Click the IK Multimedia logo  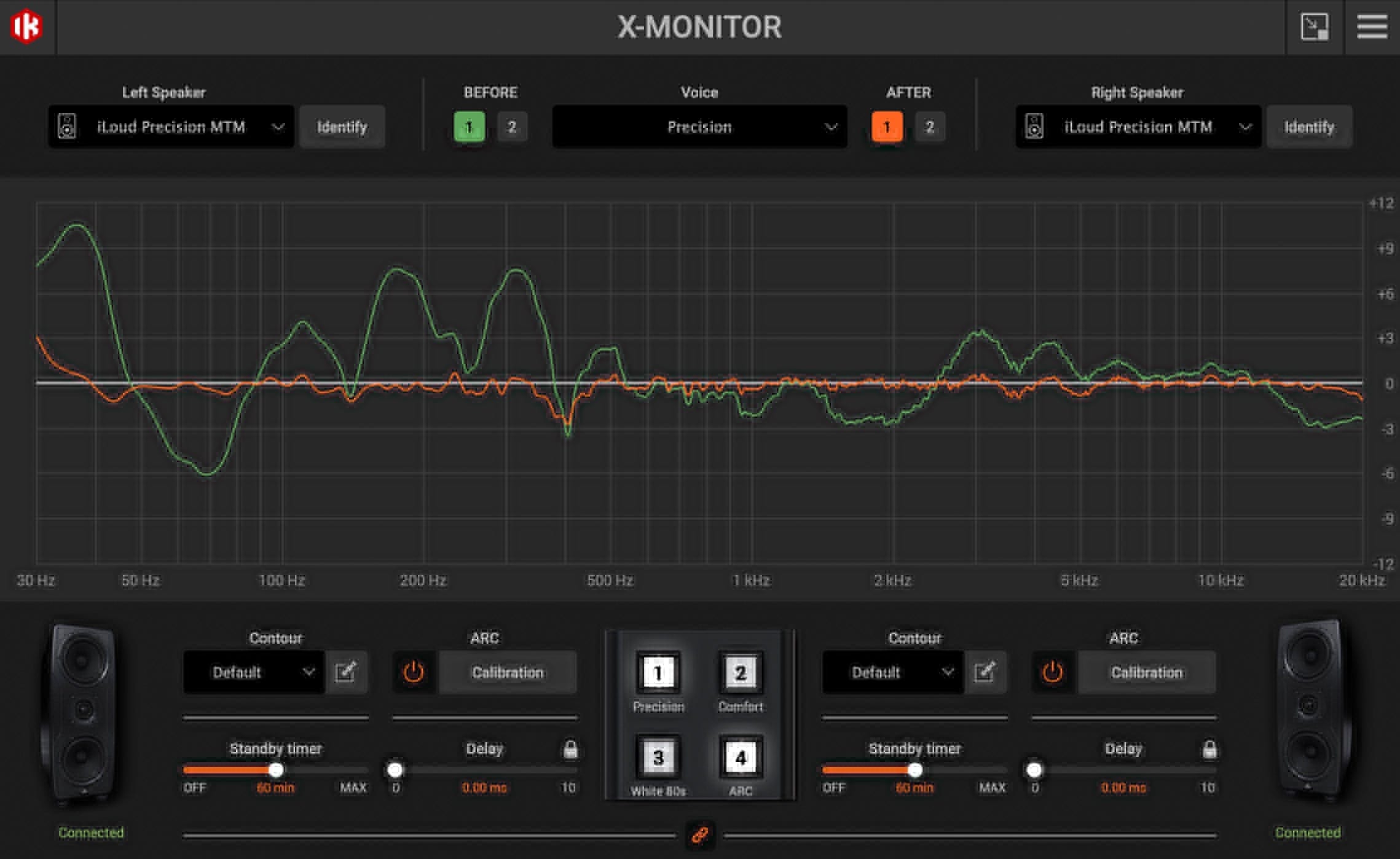coord(27,27)
